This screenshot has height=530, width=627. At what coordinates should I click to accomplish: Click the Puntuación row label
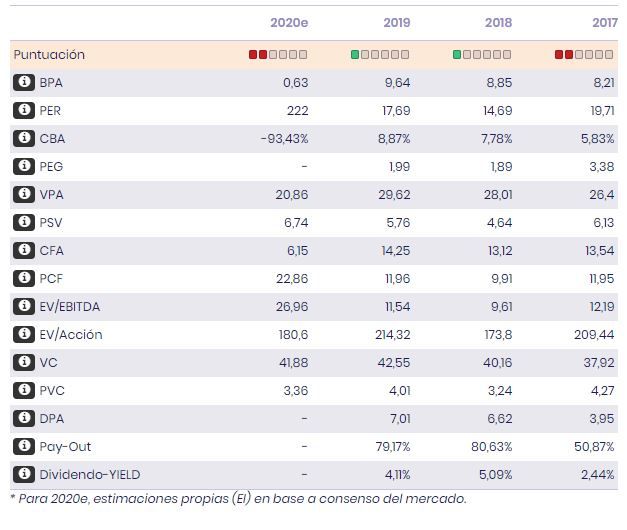[49, 55]
